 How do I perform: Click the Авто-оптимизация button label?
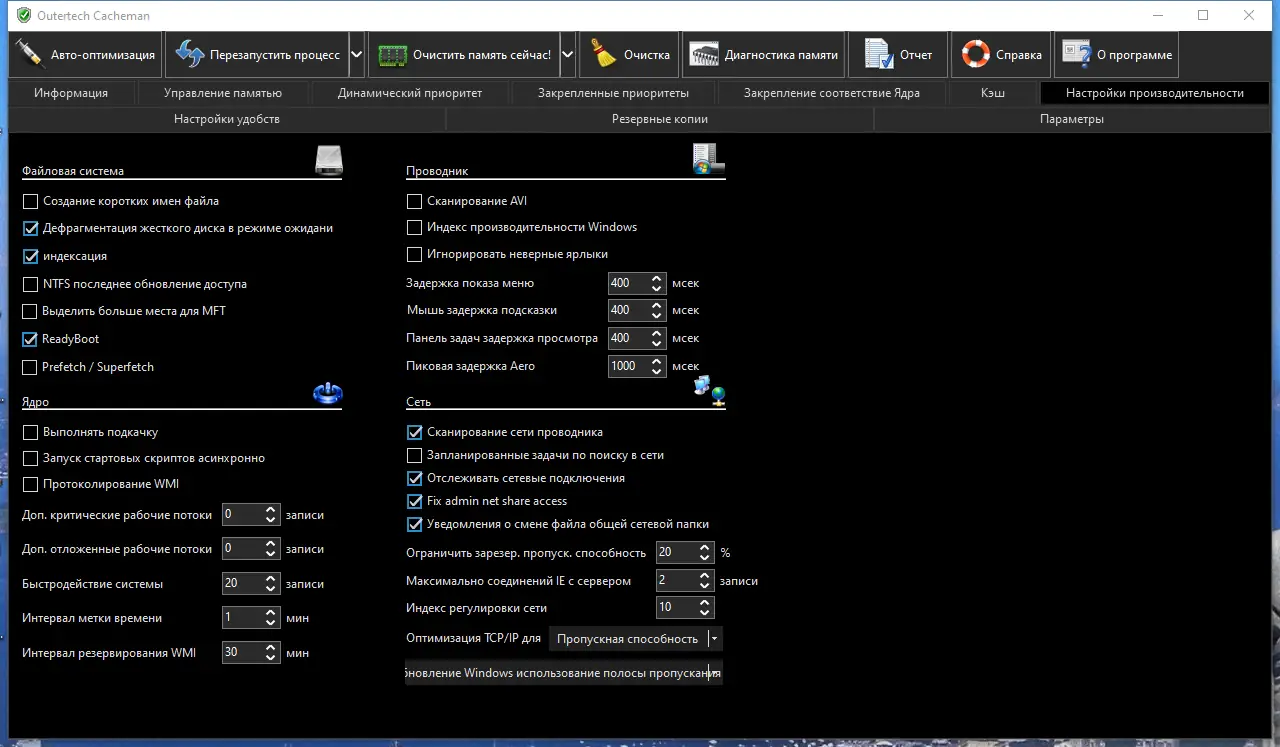coord(103,55)
